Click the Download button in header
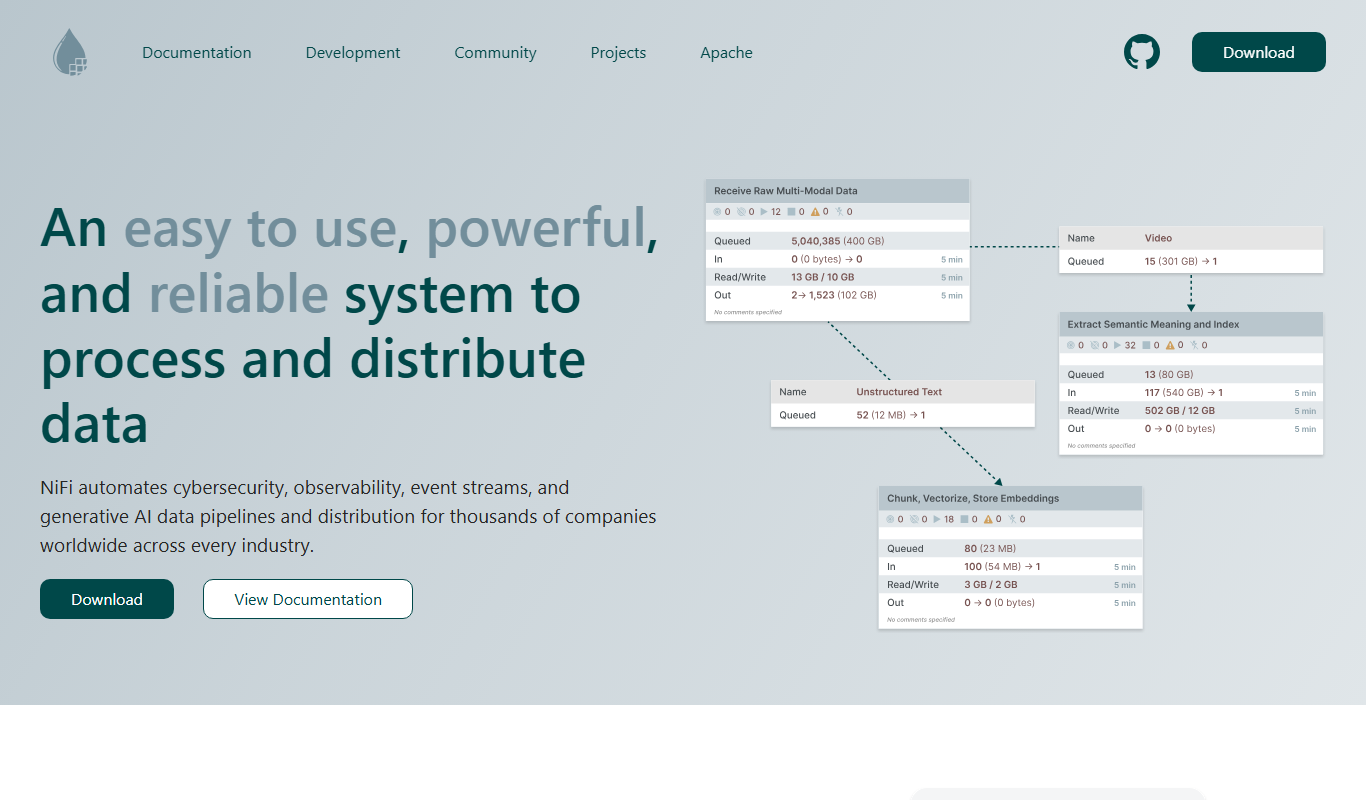 click(1259, 52)
